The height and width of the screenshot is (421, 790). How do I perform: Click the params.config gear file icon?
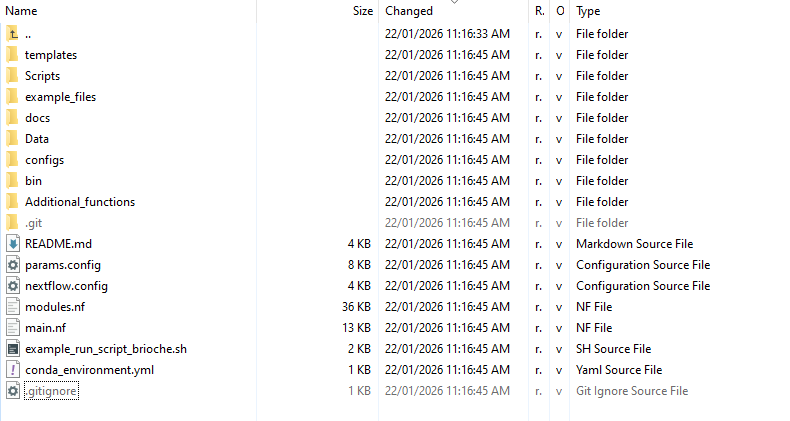(x=12, y=265)
